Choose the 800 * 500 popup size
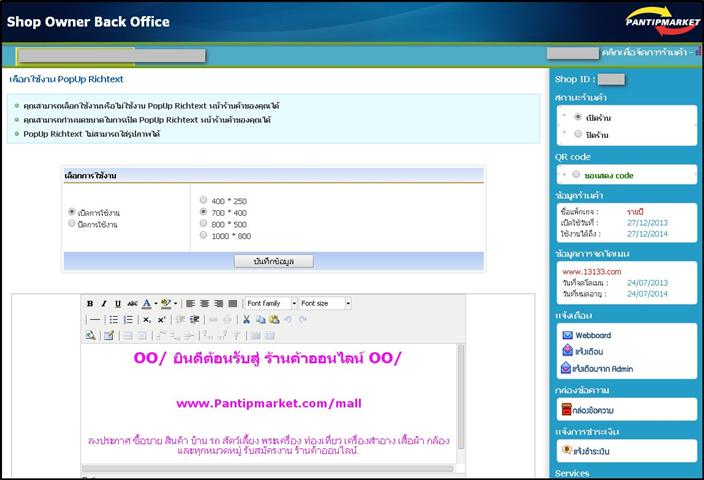 point(203,223)
